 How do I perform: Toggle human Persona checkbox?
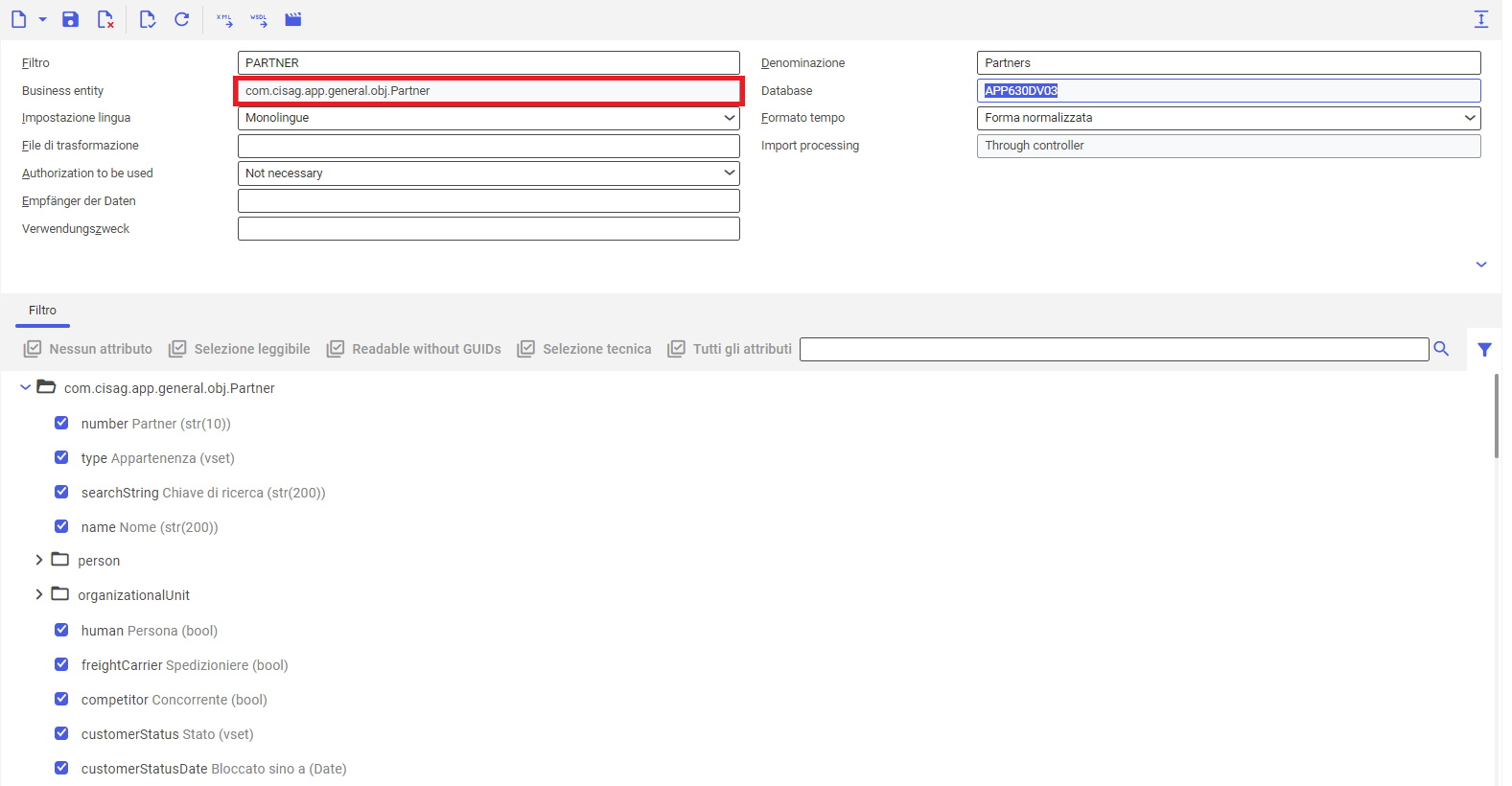[61, 630]
